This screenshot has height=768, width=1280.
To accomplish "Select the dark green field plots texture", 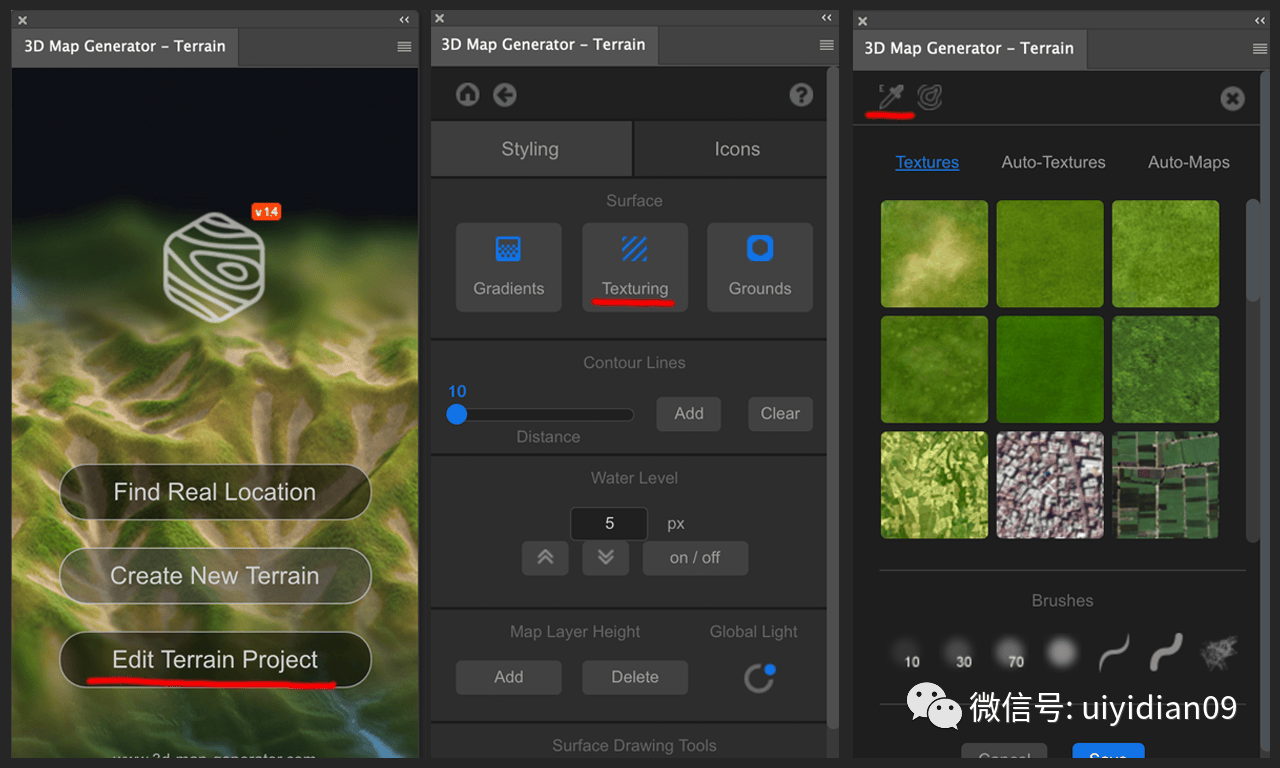I will 1166,485.
